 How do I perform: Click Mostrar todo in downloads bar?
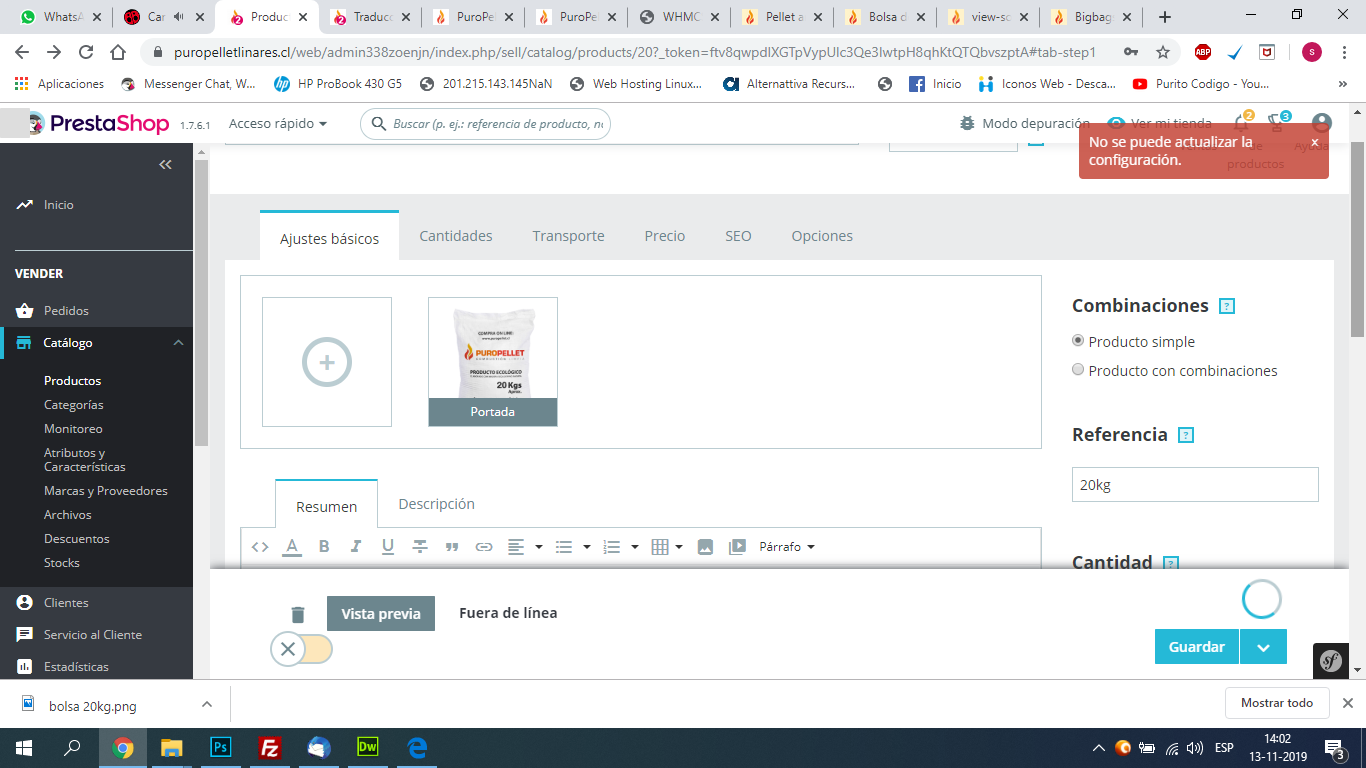pyautogui.click(x=1277, y=703)
